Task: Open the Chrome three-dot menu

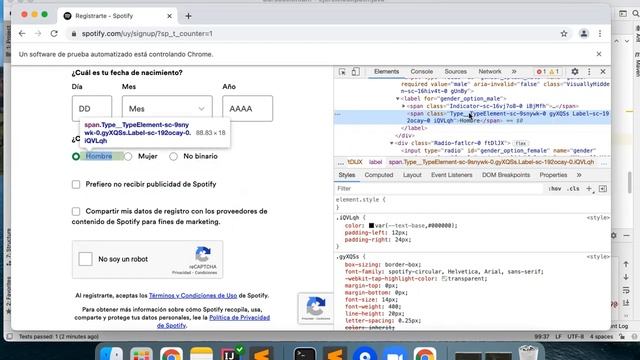Action: pos(600,34)
